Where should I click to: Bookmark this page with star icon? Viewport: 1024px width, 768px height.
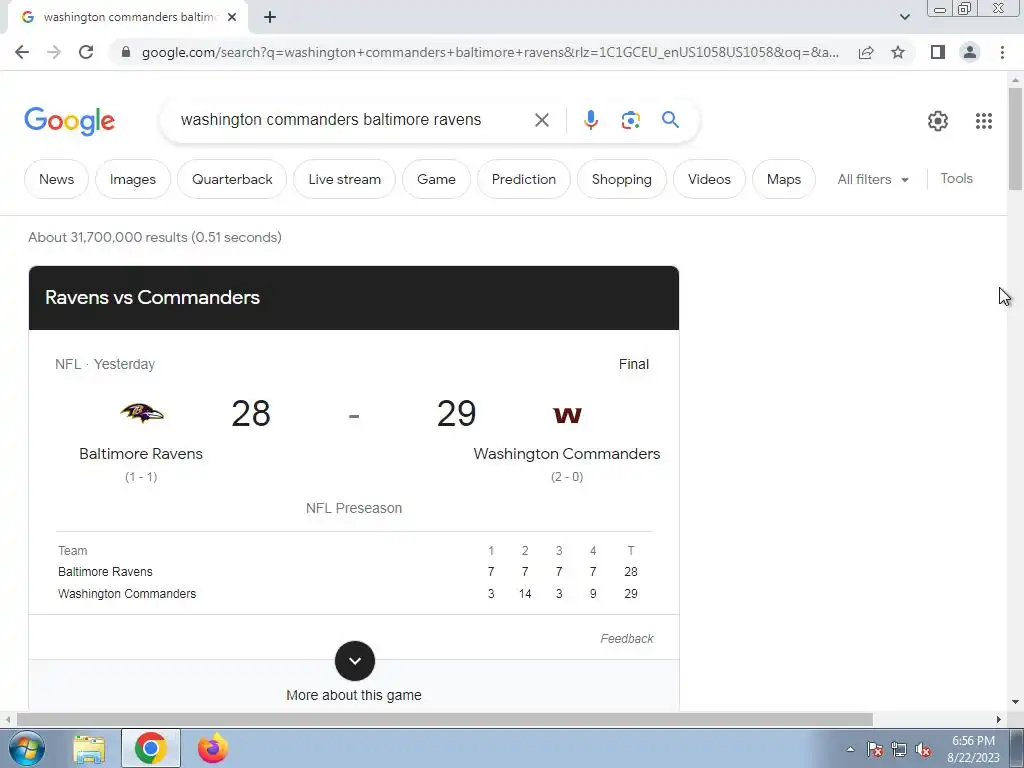[898, 52]
